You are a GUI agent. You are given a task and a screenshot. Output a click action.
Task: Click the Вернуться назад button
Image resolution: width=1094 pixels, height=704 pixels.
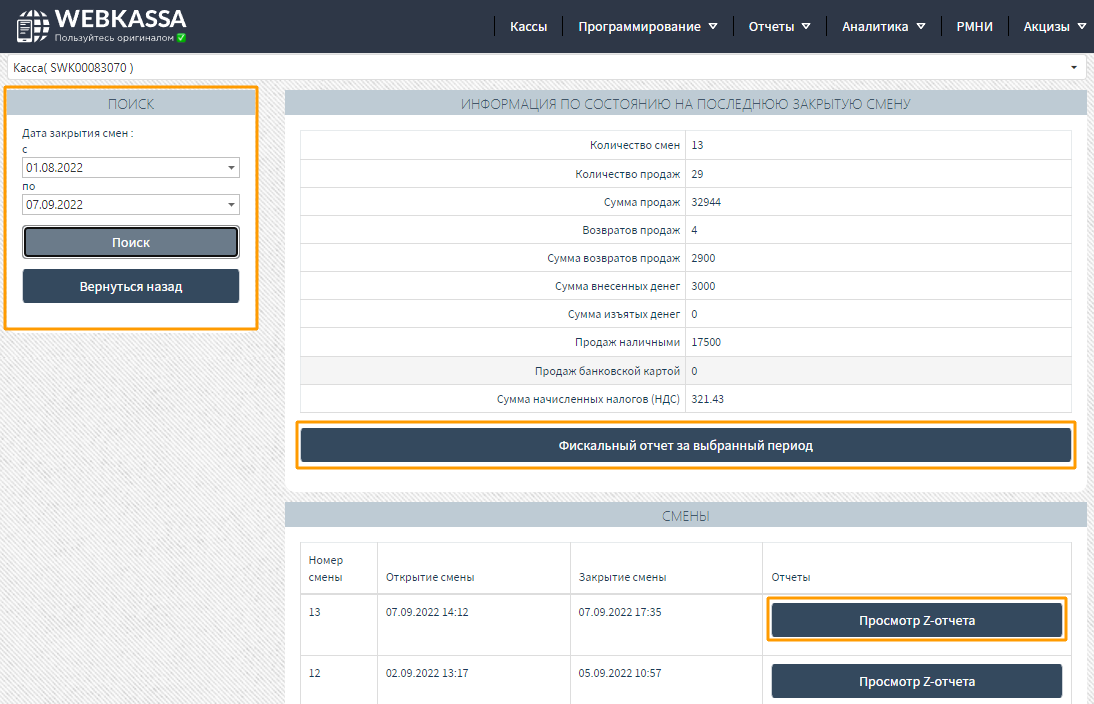[130, 286]
